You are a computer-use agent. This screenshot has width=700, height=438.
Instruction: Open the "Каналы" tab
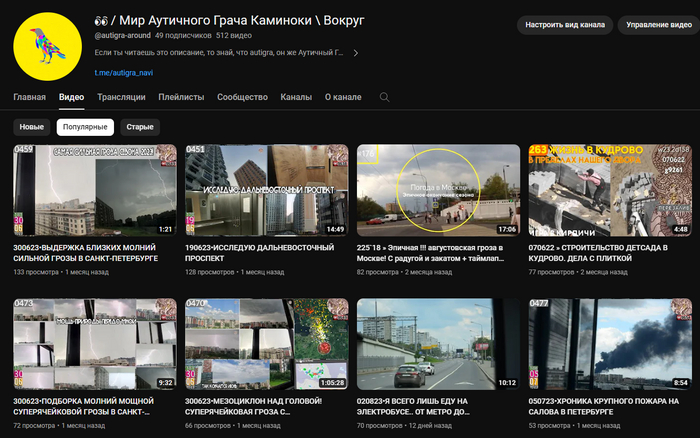(296, 97)
